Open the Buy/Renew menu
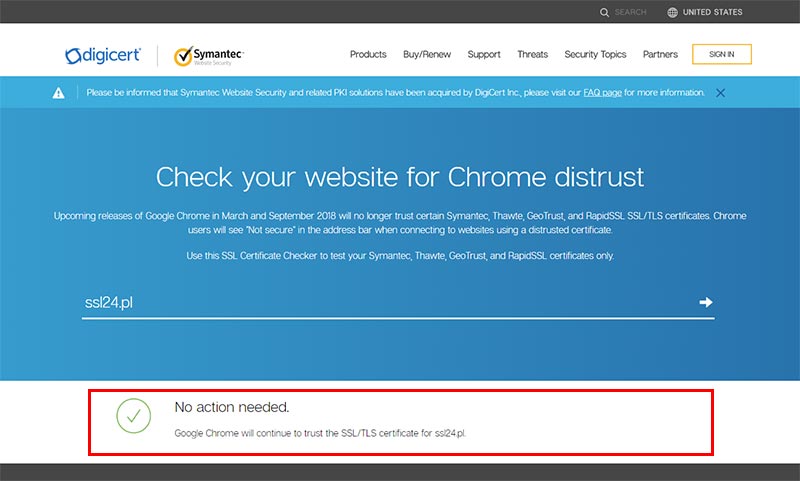 tap(427, 54)
